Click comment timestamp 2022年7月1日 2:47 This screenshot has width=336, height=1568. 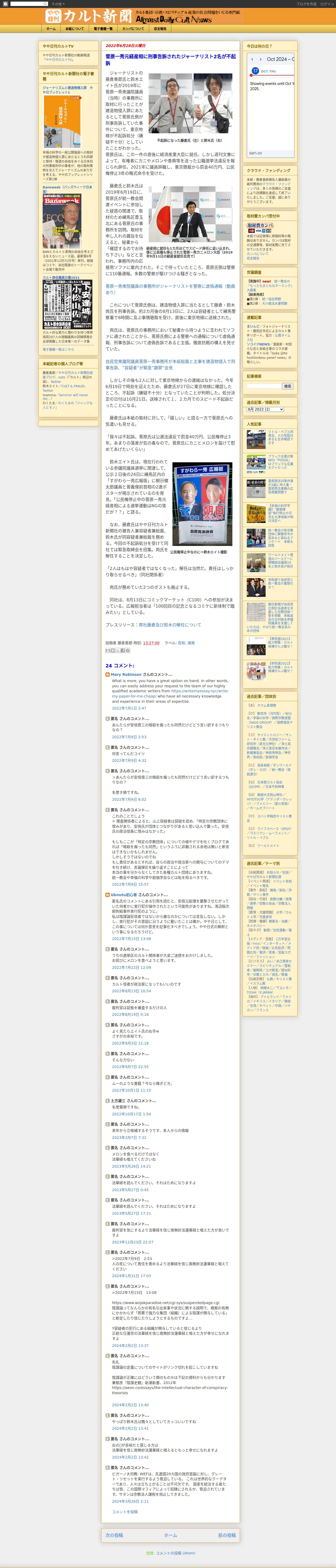coord(129,708)
